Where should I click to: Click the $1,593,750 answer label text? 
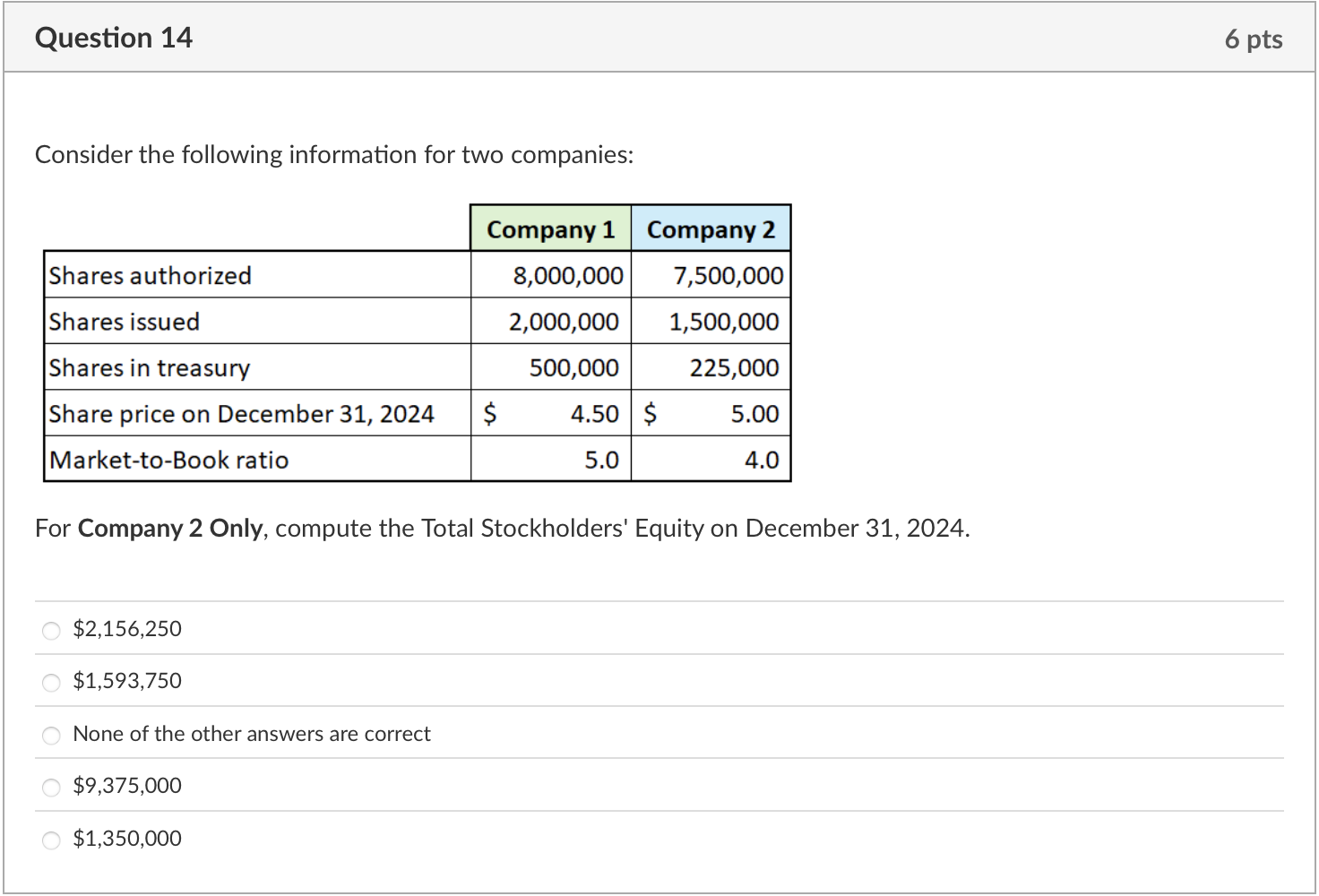(127, 681)
